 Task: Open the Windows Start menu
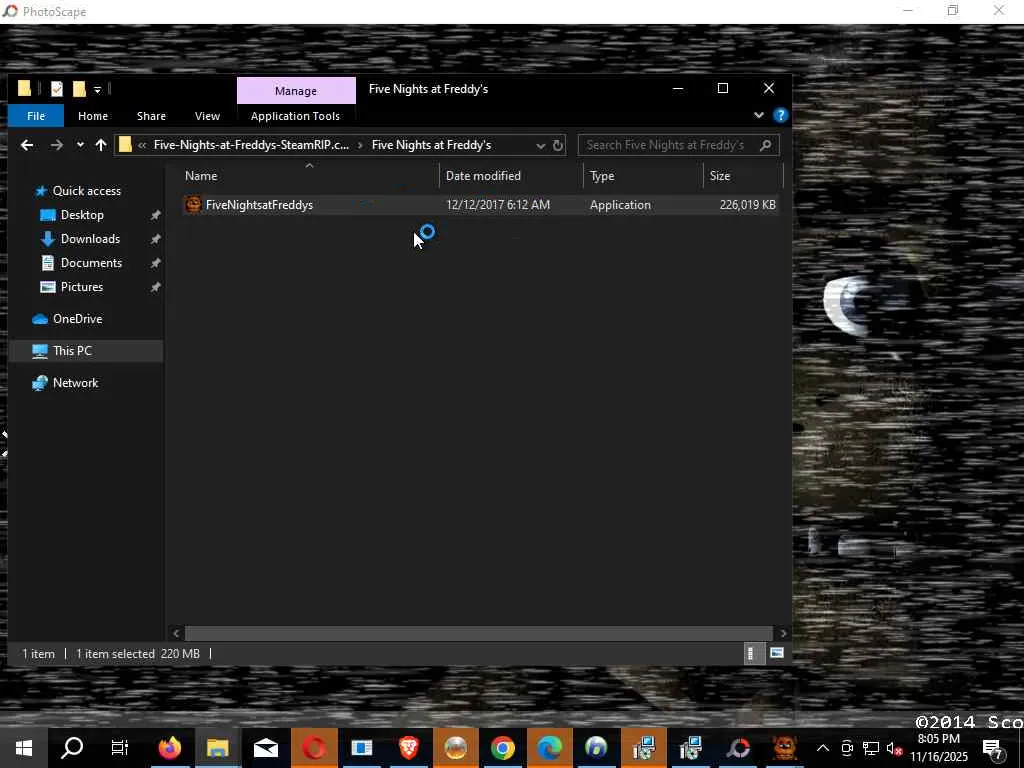tap(24, 748)
